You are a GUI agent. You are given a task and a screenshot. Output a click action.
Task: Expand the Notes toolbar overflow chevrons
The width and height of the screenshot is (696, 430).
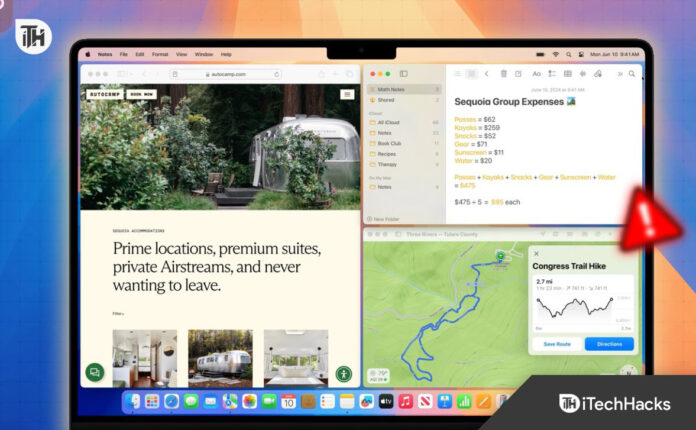[x=619, y=74]
